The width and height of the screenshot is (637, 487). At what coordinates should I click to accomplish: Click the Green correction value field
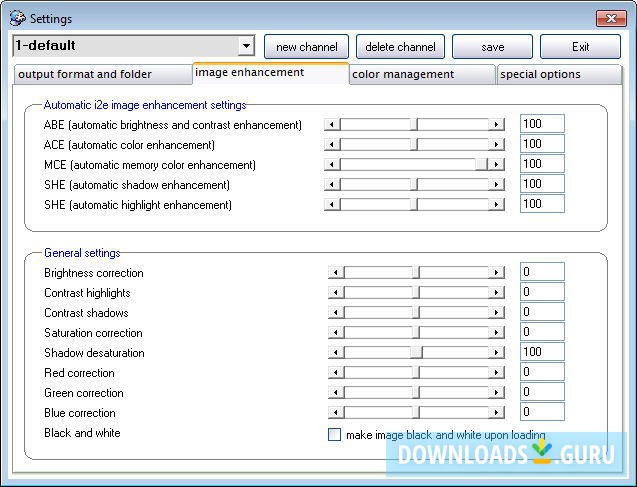(542, 392)
